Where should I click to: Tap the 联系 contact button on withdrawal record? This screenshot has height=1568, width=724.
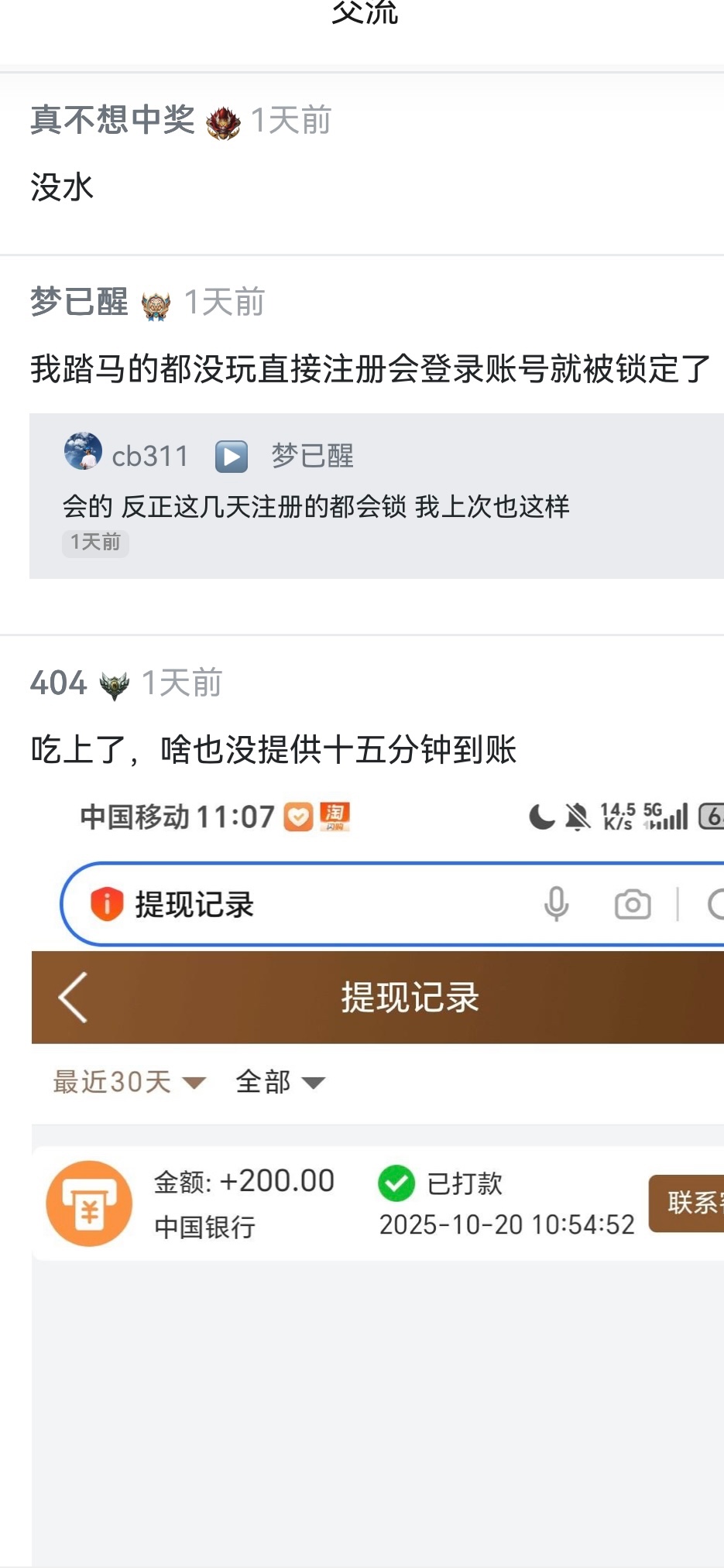(x=687, y=1203)
